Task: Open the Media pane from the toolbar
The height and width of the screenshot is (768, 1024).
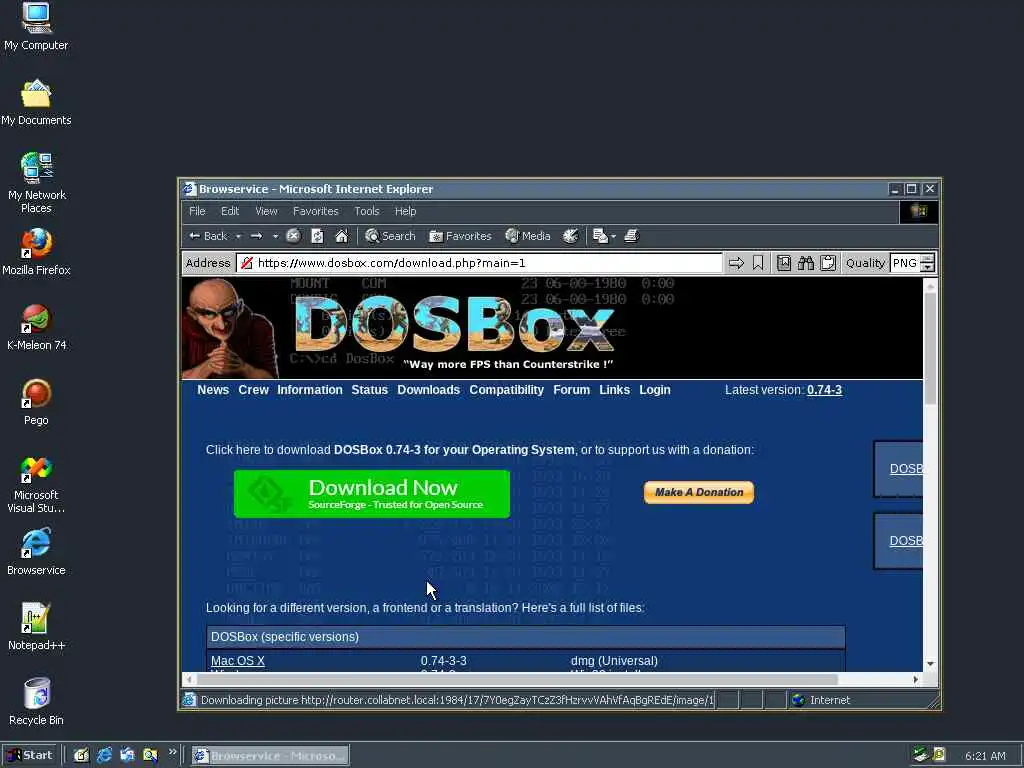Action: pos(528,236)
